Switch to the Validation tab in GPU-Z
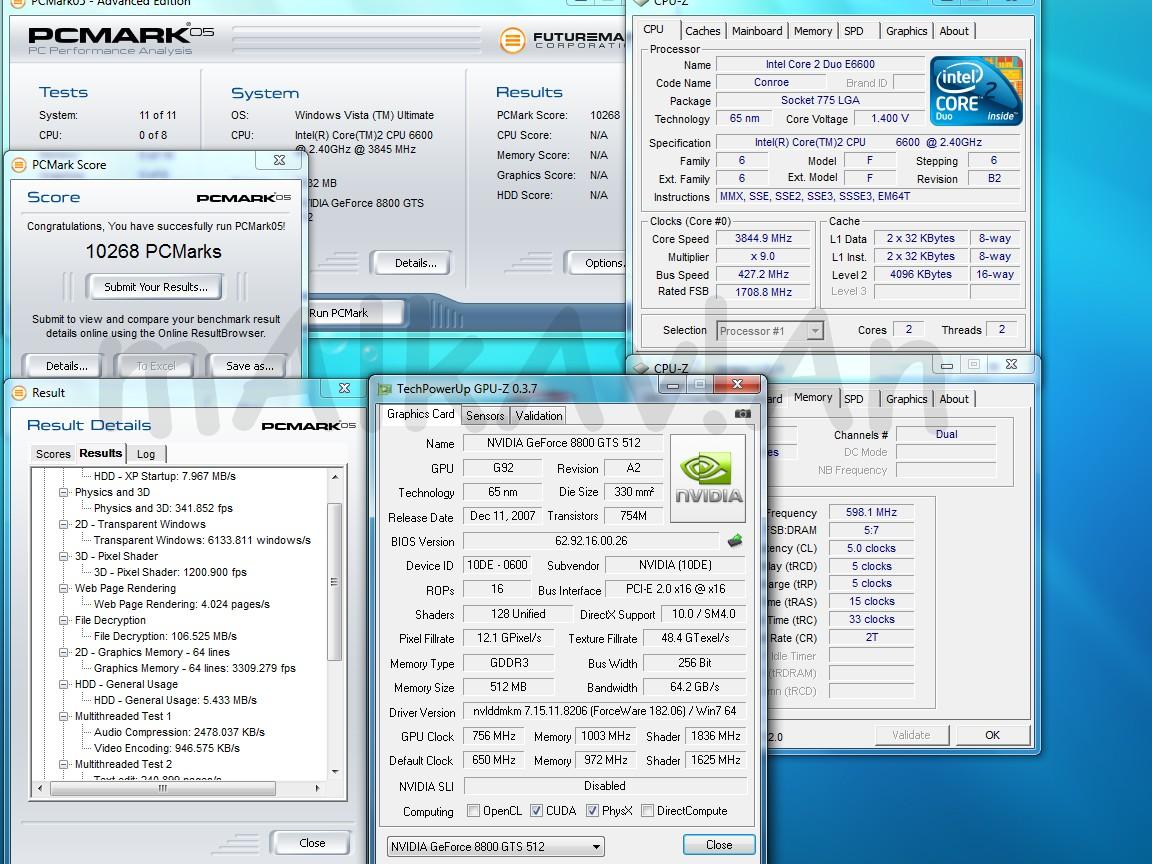The width and height of the screenshot is (1152, 864). click(x=539, y=416)
